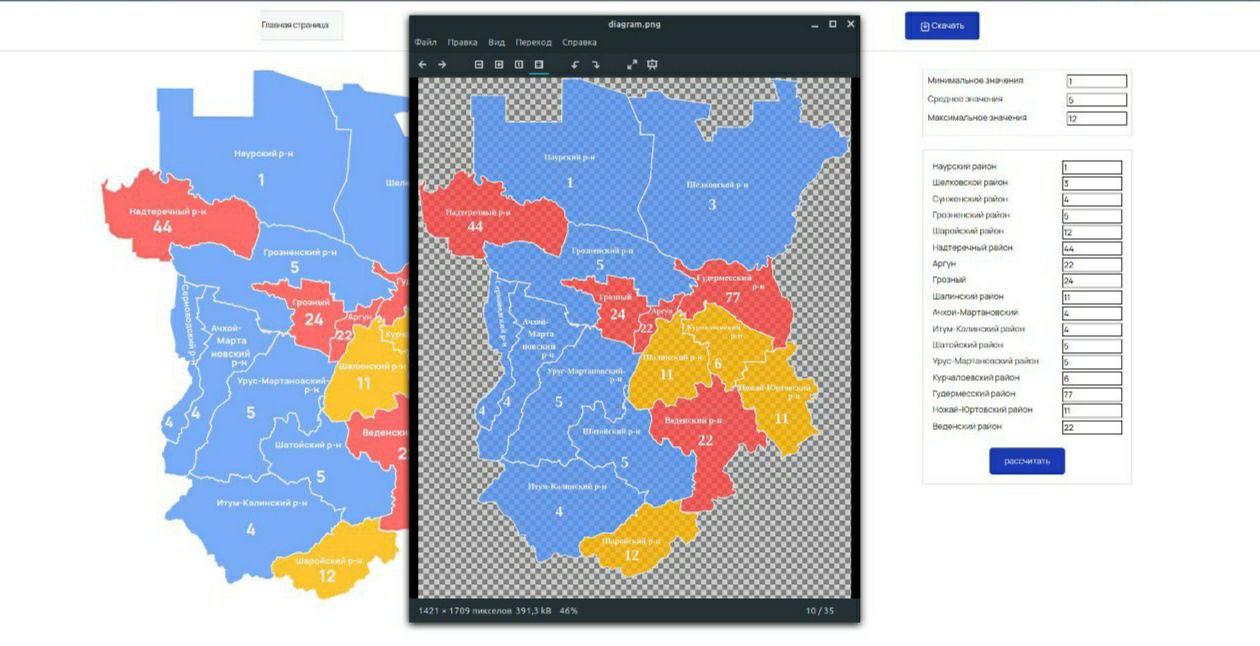
Task: Open the Файл menu
Action: point(425,43)
